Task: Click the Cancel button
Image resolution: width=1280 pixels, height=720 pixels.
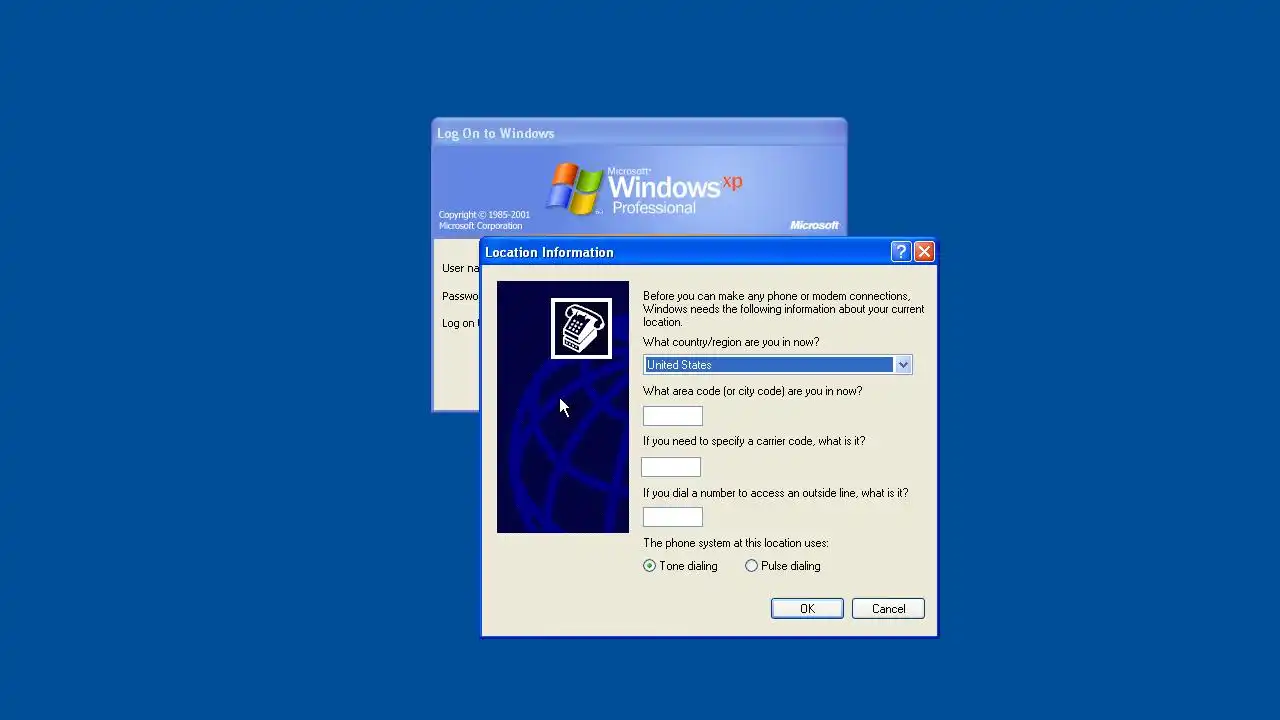Action: (888, 609)
